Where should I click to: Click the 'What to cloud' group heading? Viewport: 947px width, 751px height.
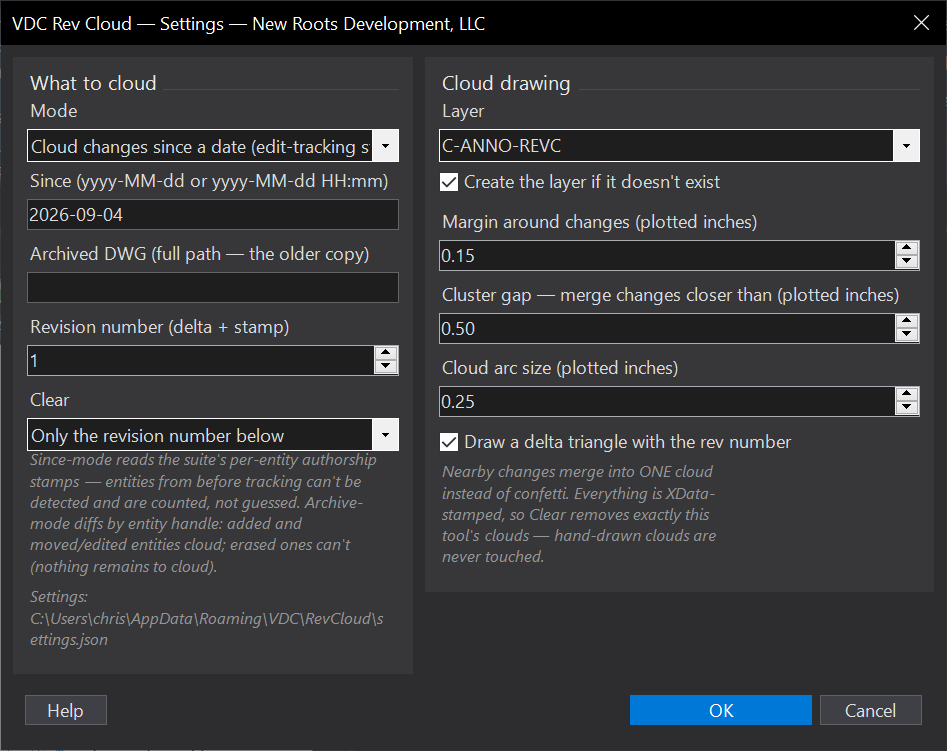[x=93, y=83]
